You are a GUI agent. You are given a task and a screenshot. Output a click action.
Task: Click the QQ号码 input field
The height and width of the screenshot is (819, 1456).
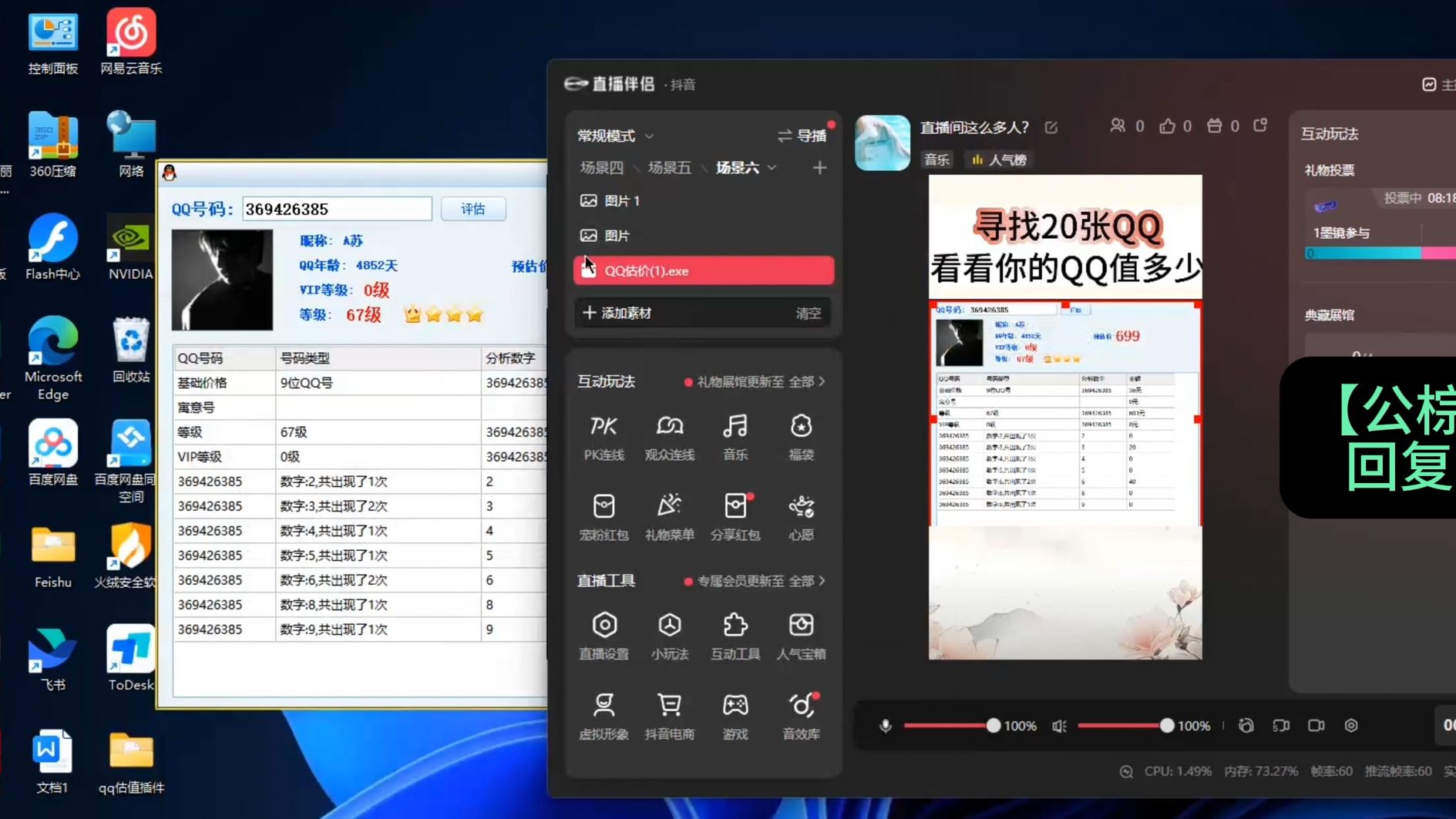point(337,209)
